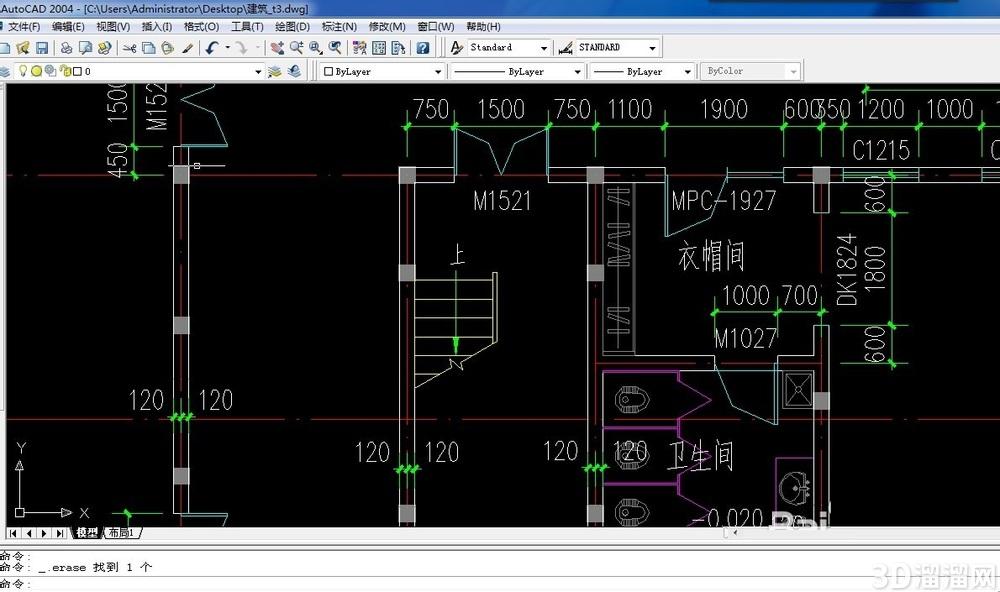Select the Pan realtime tool
The image size is (1000, 592).
277,48
